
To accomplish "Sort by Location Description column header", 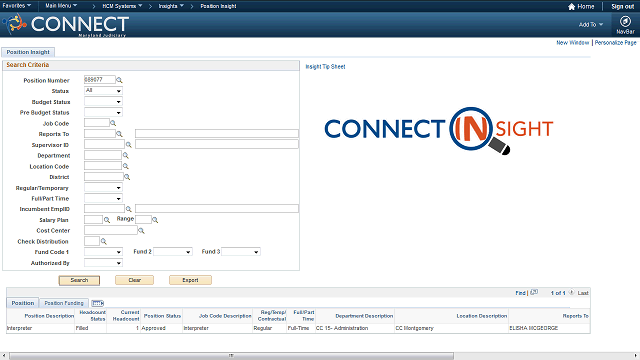I will pyautogui.click(x=482, y=316).
